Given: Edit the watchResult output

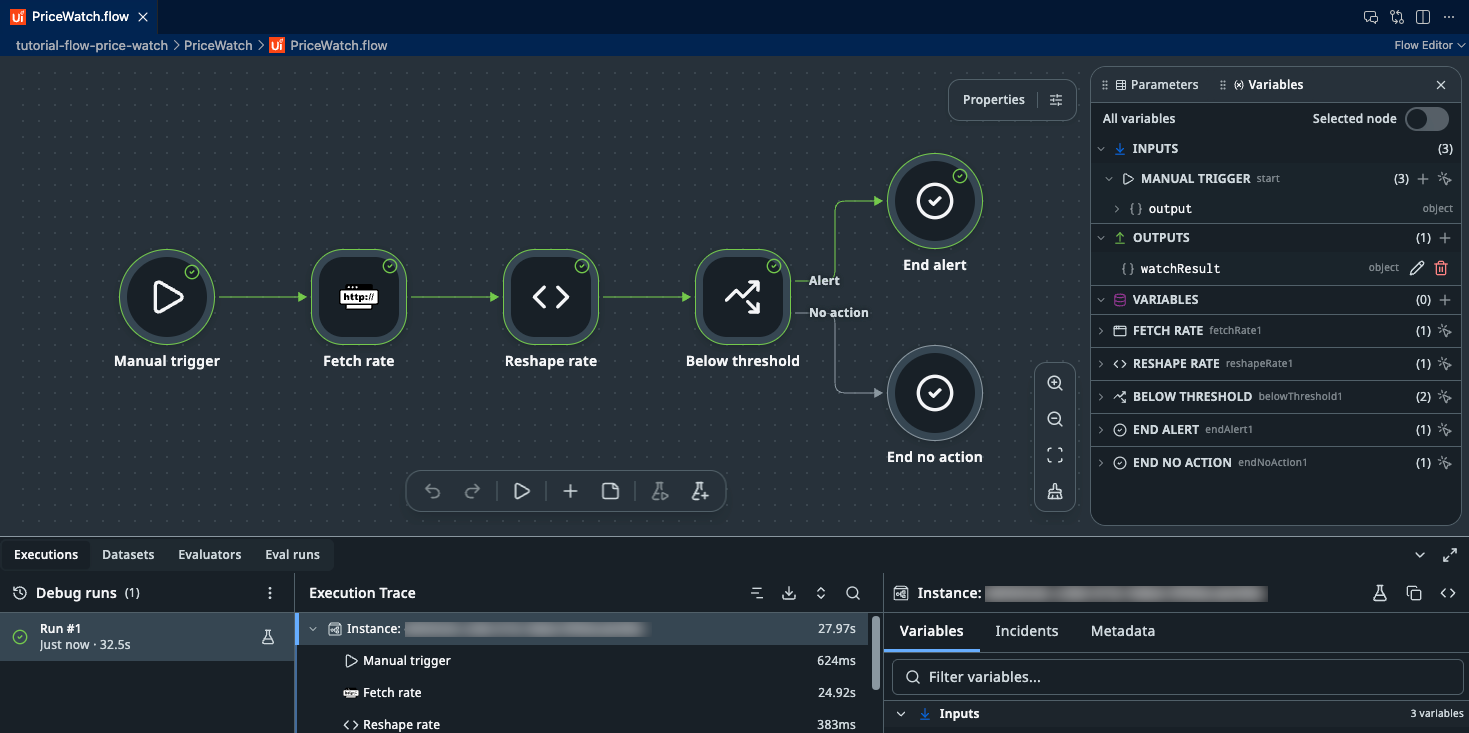Looking at the screenshot, I should (x=1417, y=268).
